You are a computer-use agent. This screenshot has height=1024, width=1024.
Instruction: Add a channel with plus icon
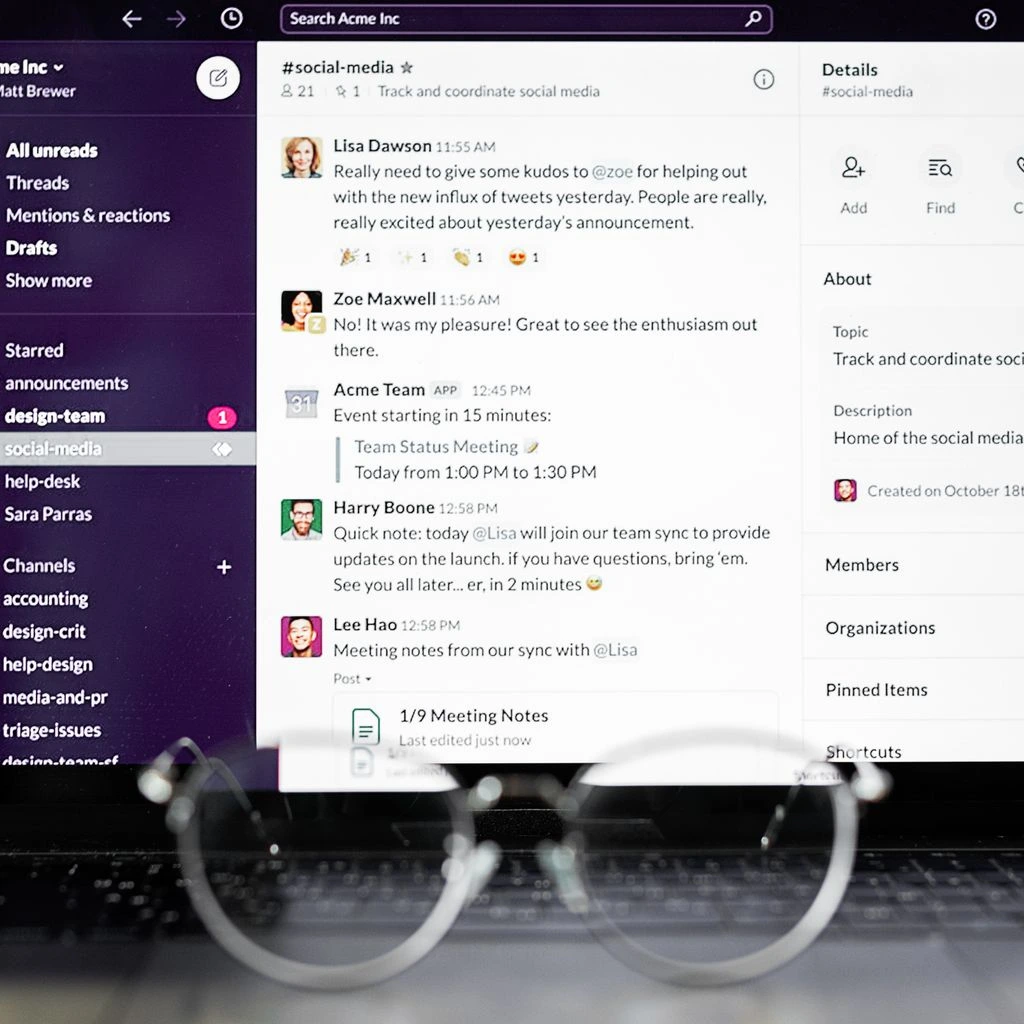224,567
